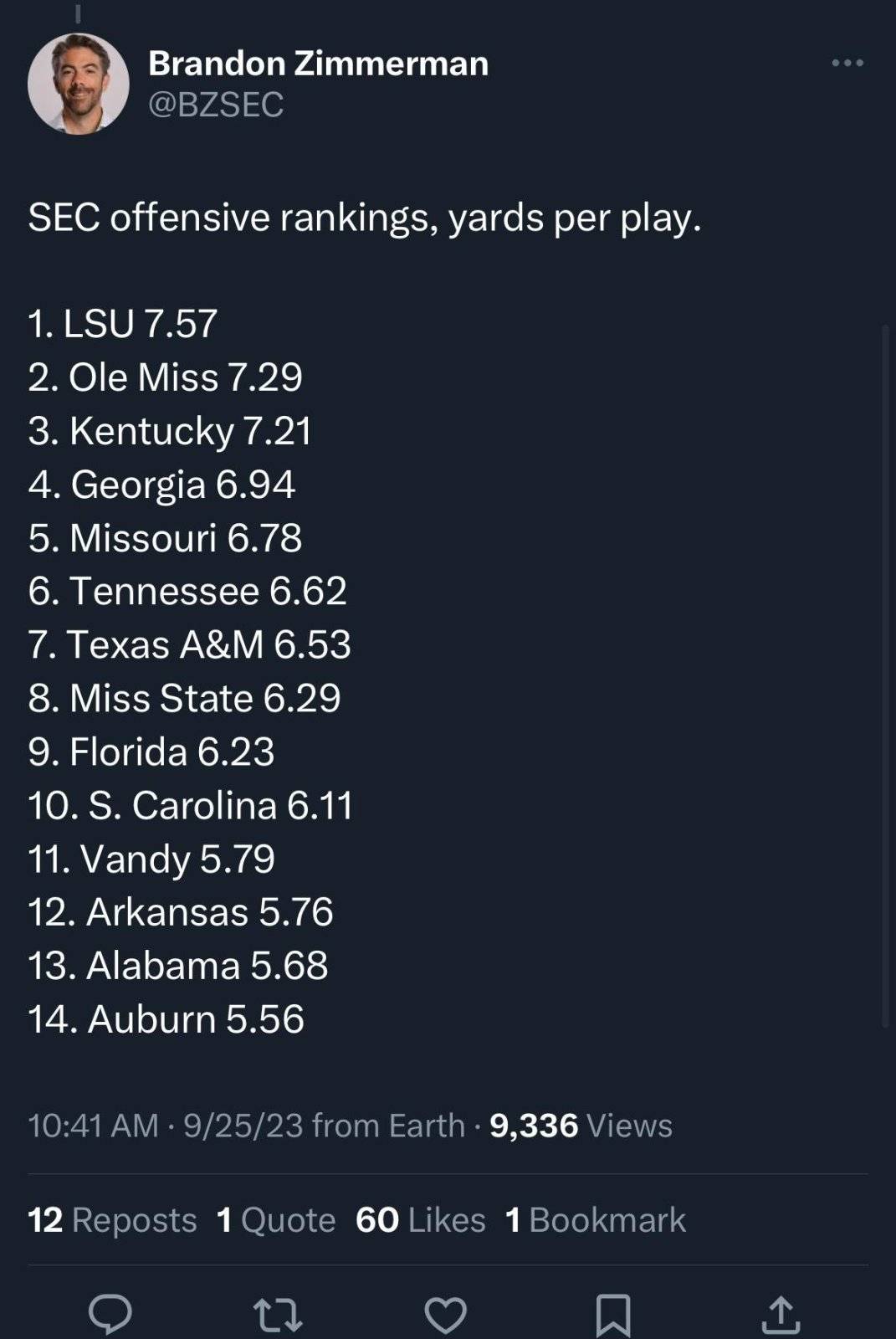Click the 10:41 AM timestamp
896x1339 pixels.
(x=93, y=1126)
